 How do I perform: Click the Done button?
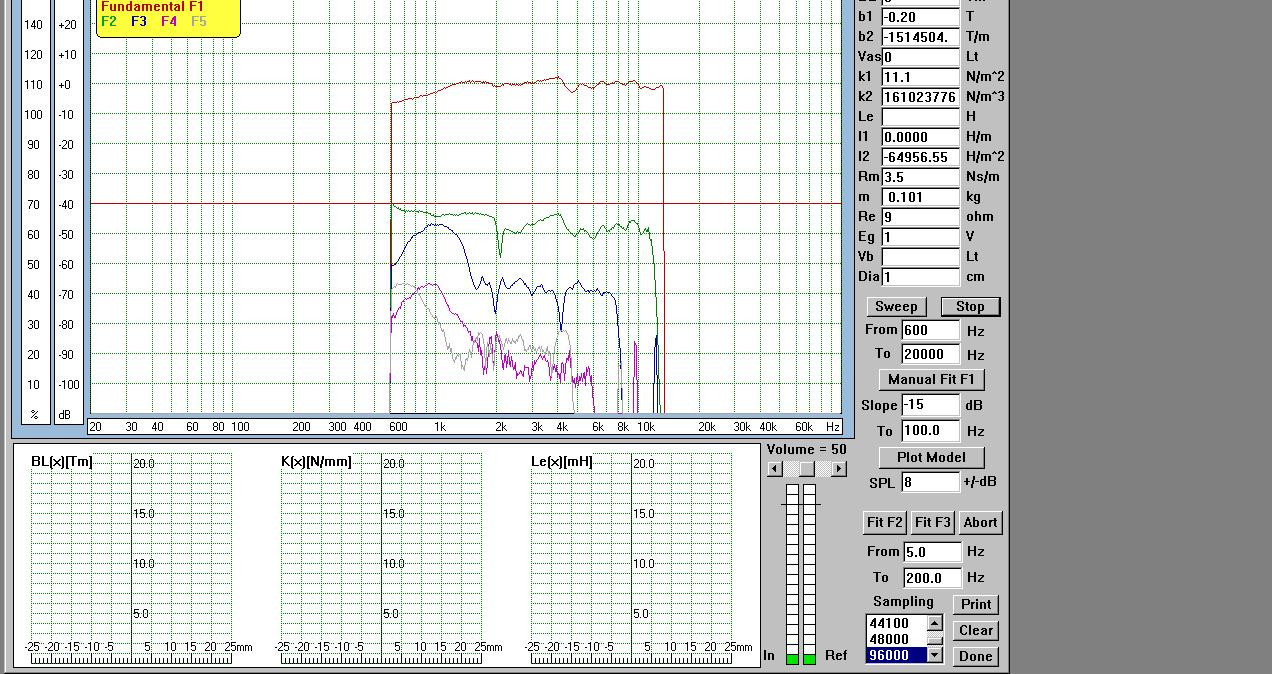tap(976, 656)
